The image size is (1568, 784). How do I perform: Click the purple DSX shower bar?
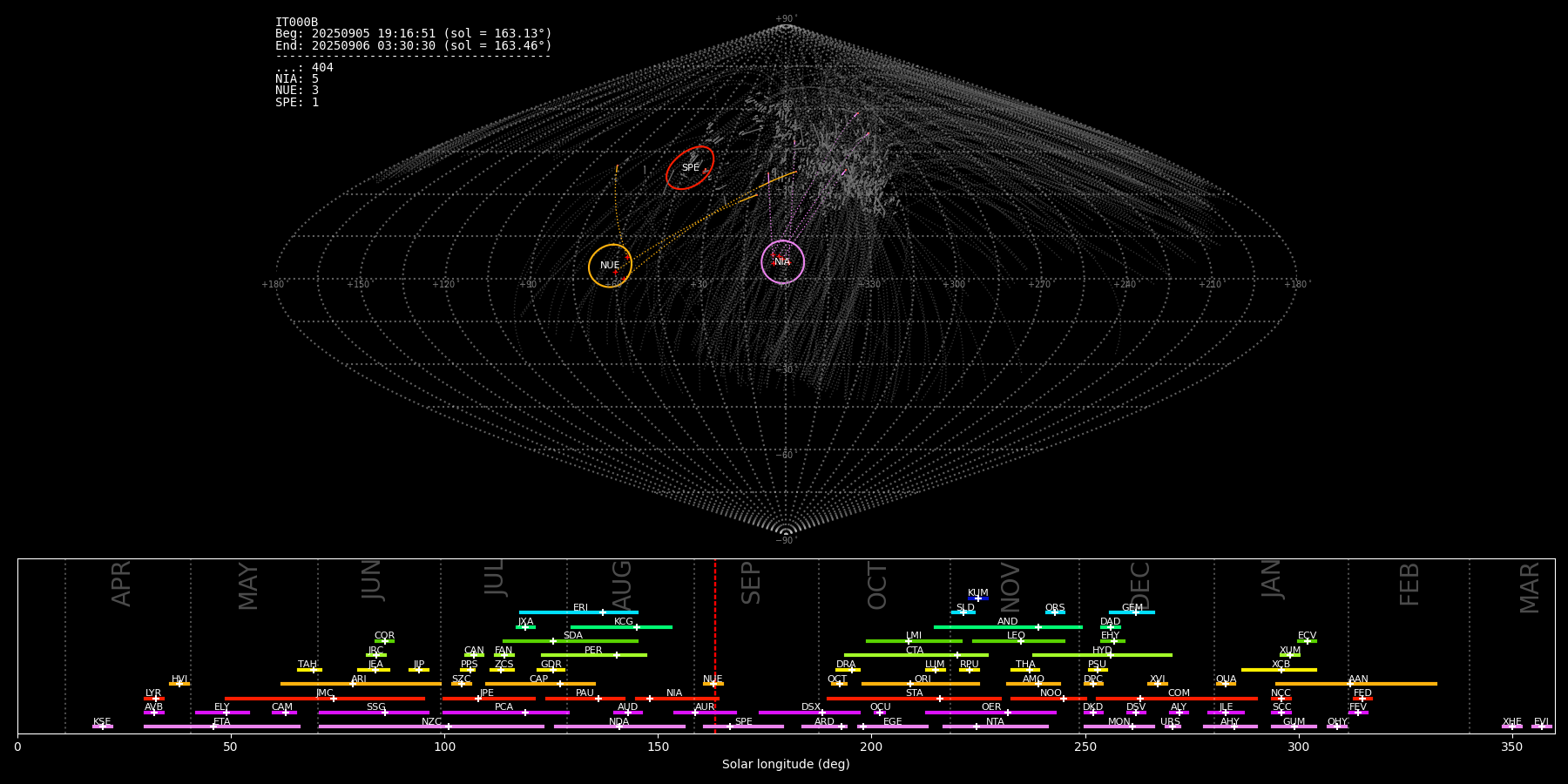(809, 713)
